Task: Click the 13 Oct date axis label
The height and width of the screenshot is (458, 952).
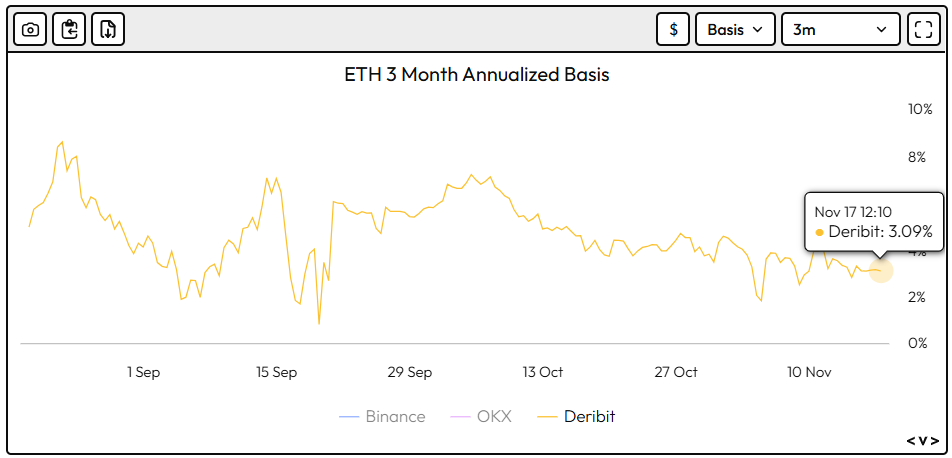Action: click(542, 372)
